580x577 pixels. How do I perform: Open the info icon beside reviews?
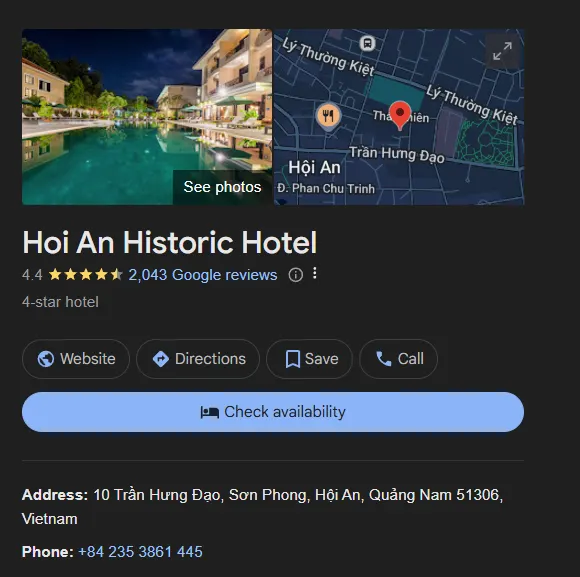296,275
